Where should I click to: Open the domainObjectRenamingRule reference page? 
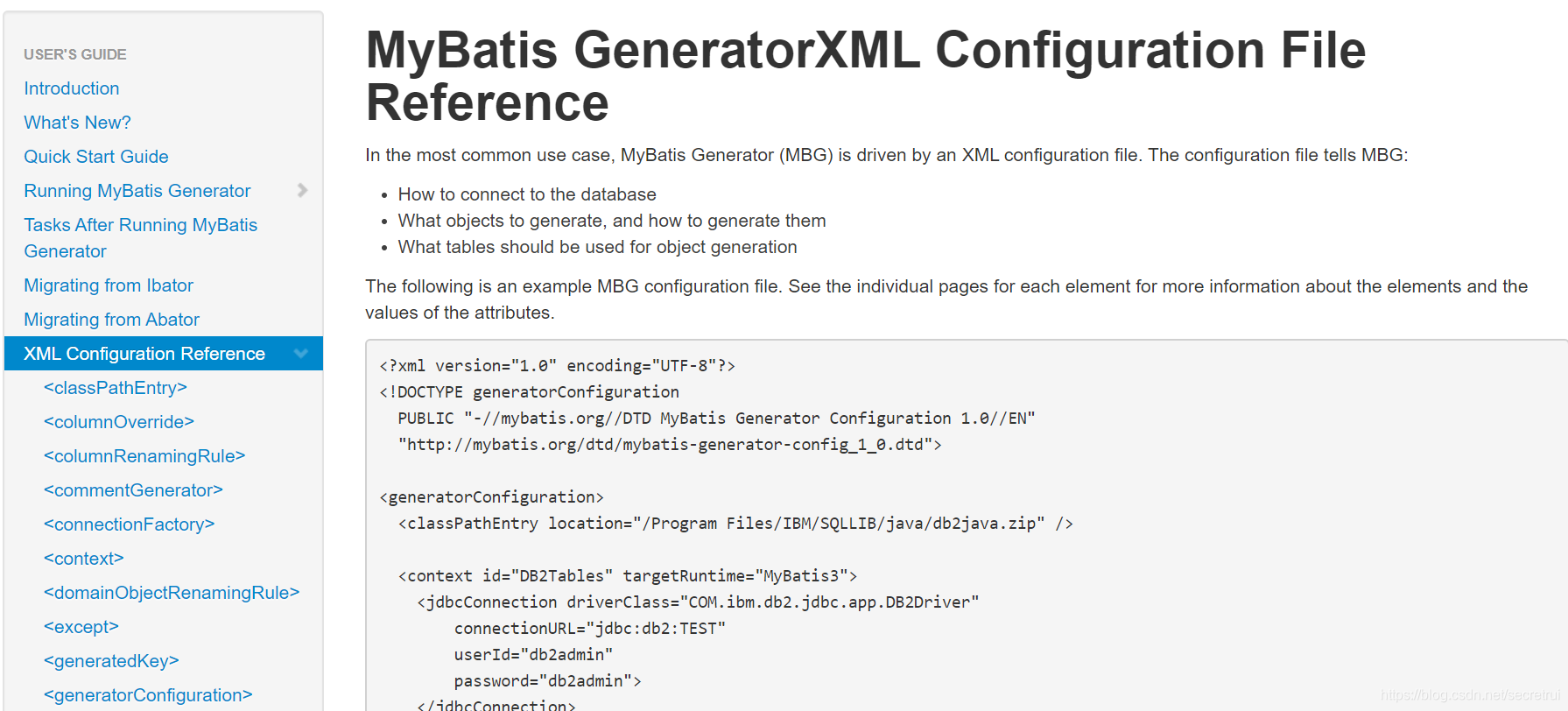pyautogui.click(x=171, y=592)
